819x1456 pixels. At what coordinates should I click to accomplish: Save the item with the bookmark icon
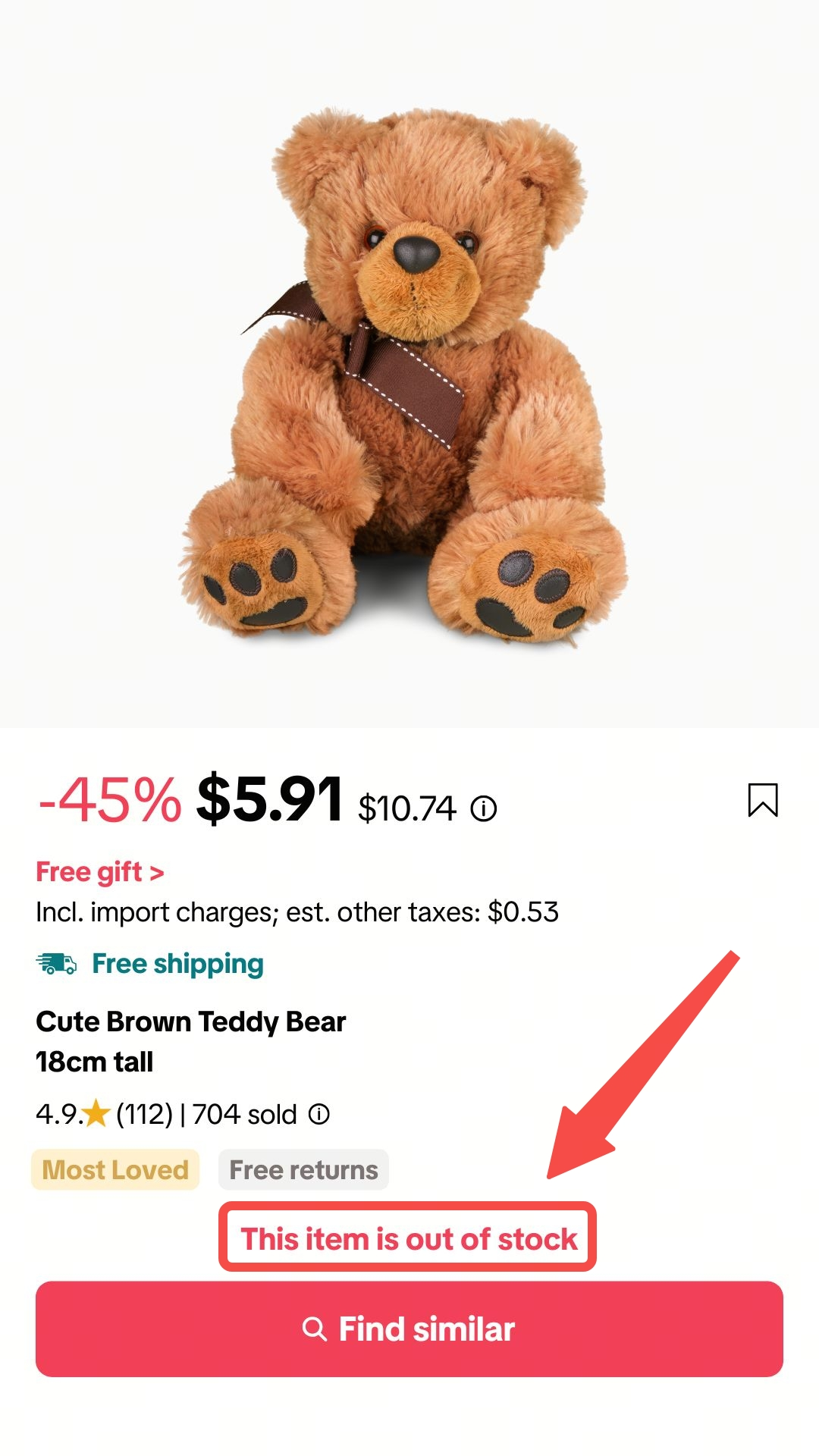coord(762,800)
